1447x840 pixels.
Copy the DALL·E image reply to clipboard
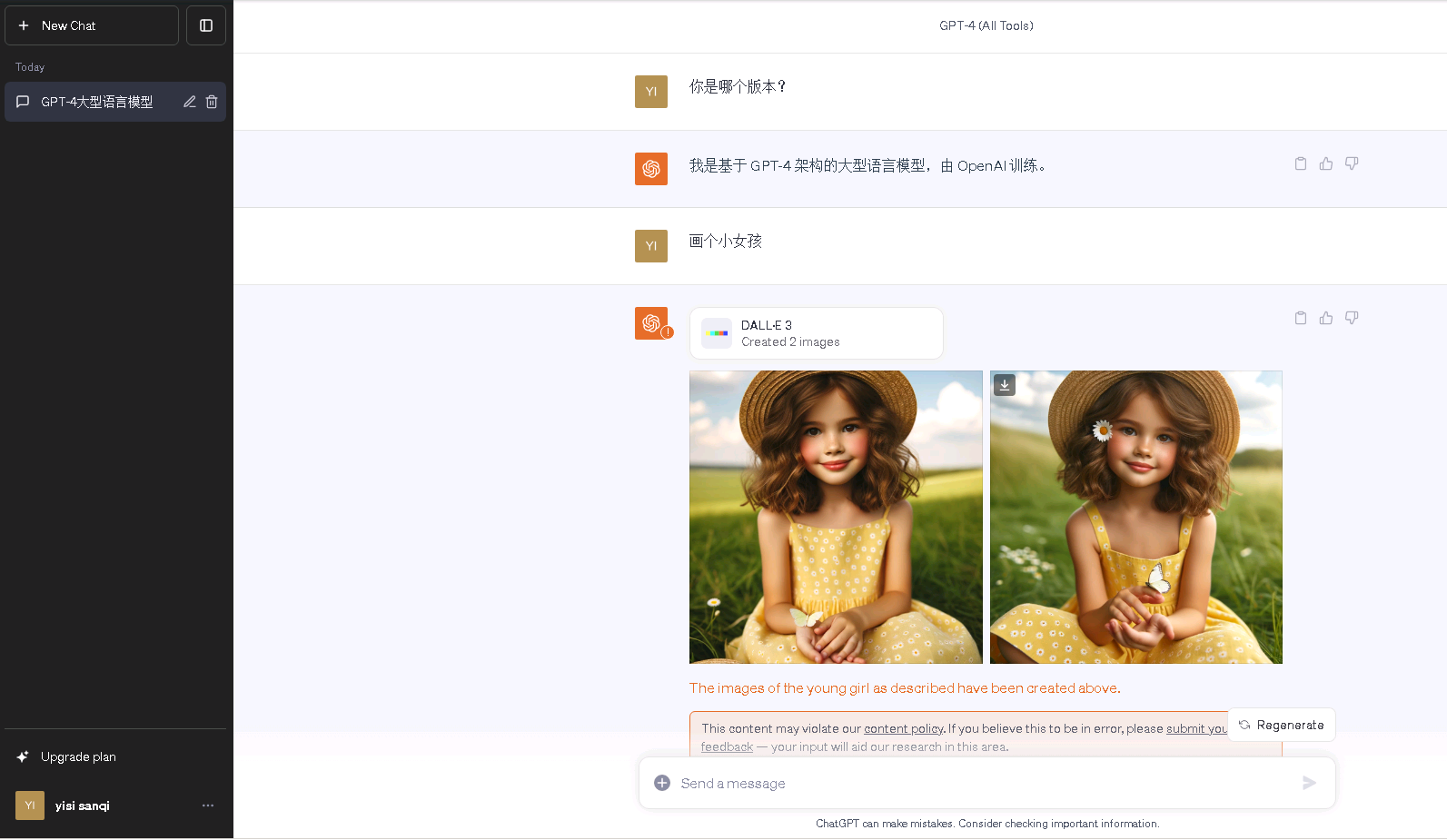pyautogui.click(x=1301, y=318)
